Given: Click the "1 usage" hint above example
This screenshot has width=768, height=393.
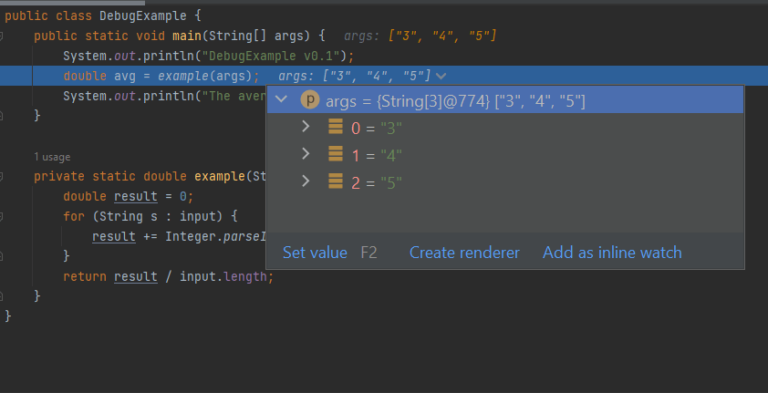Looking at the screenshot, I should pos(52,157).
